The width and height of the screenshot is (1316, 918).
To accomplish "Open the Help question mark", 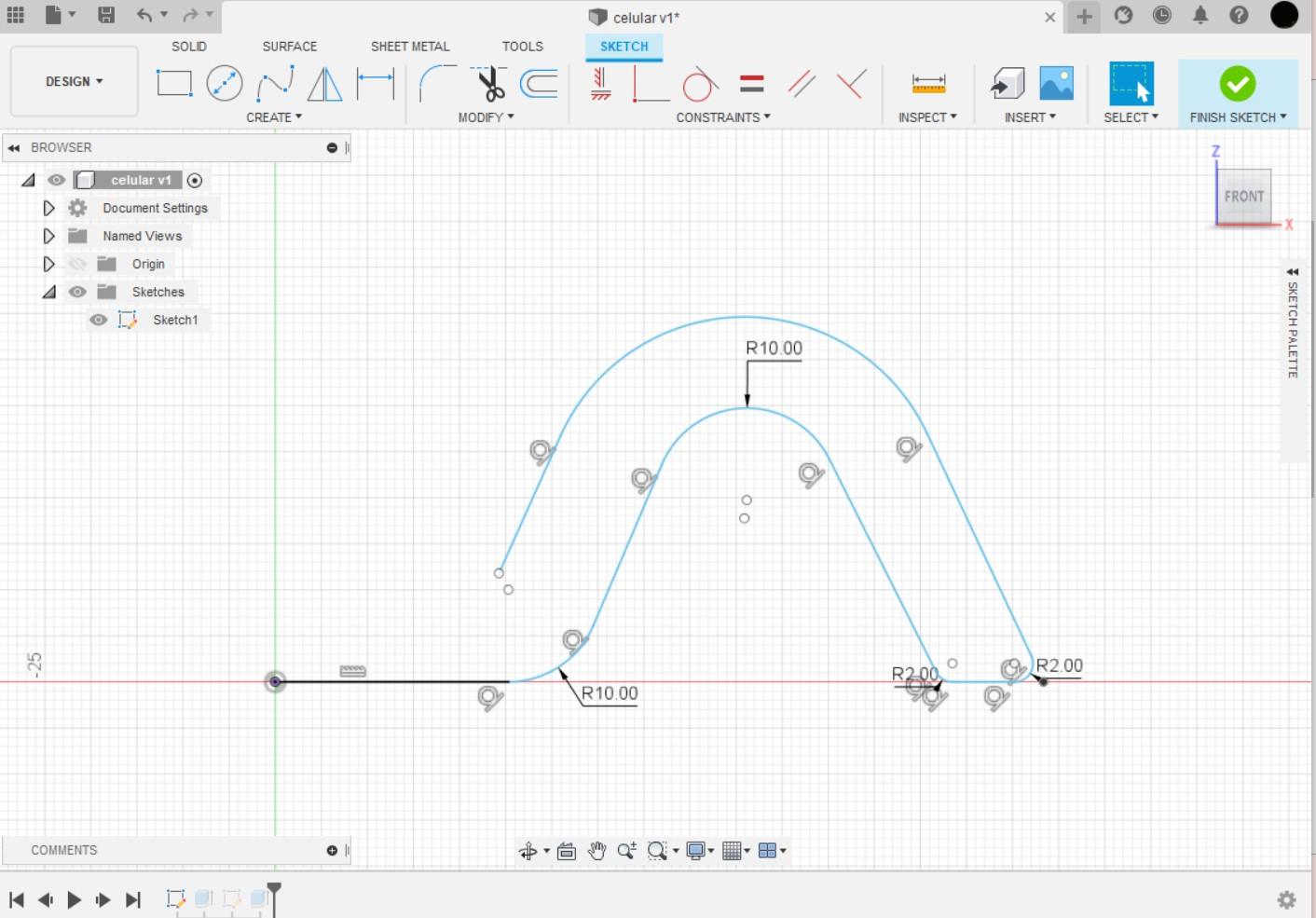I will 1239,15.
